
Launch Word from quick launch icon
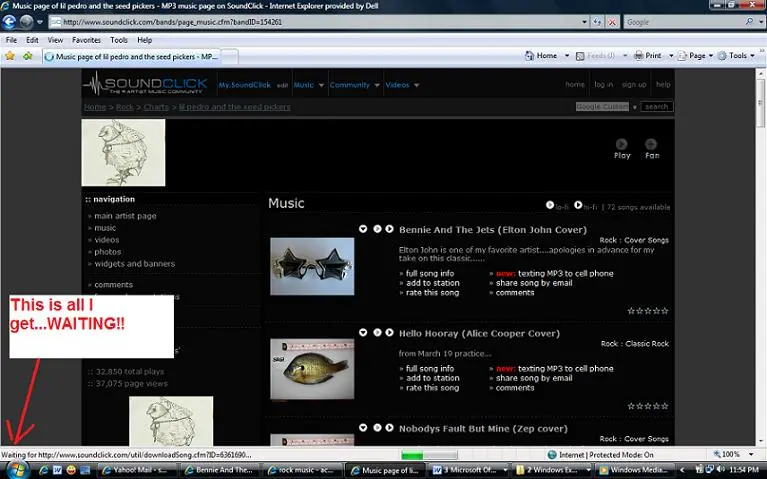point(57,470)
